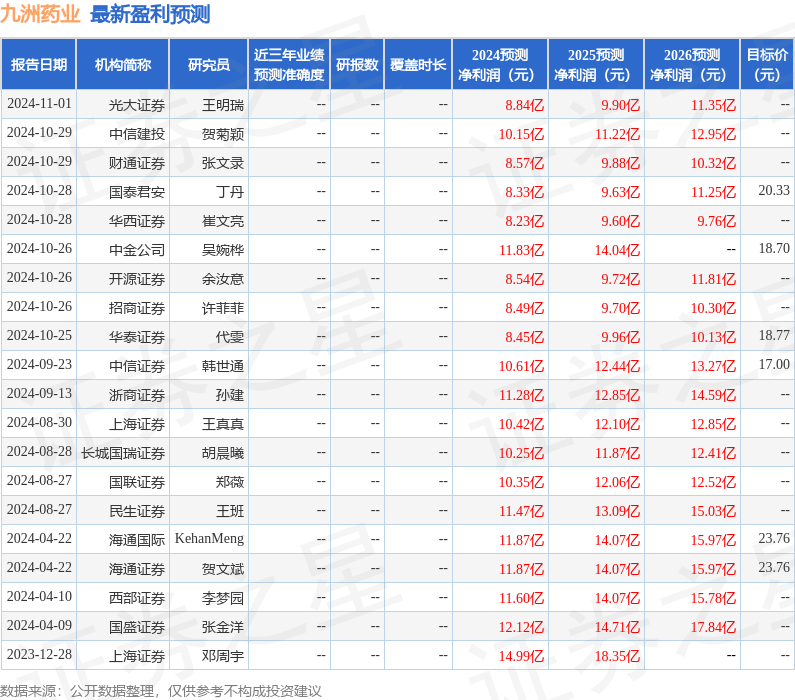The width and height of the screenshot is (795, 700).
Task: Click 8.84亿 profit value
Action: (524, 105)
